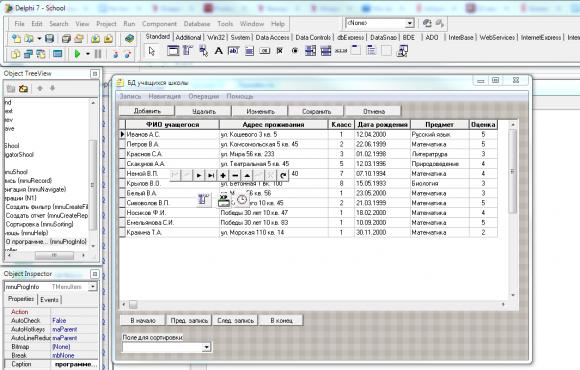
Task: Select the Сортировка tree item
Action: (40, 224)
